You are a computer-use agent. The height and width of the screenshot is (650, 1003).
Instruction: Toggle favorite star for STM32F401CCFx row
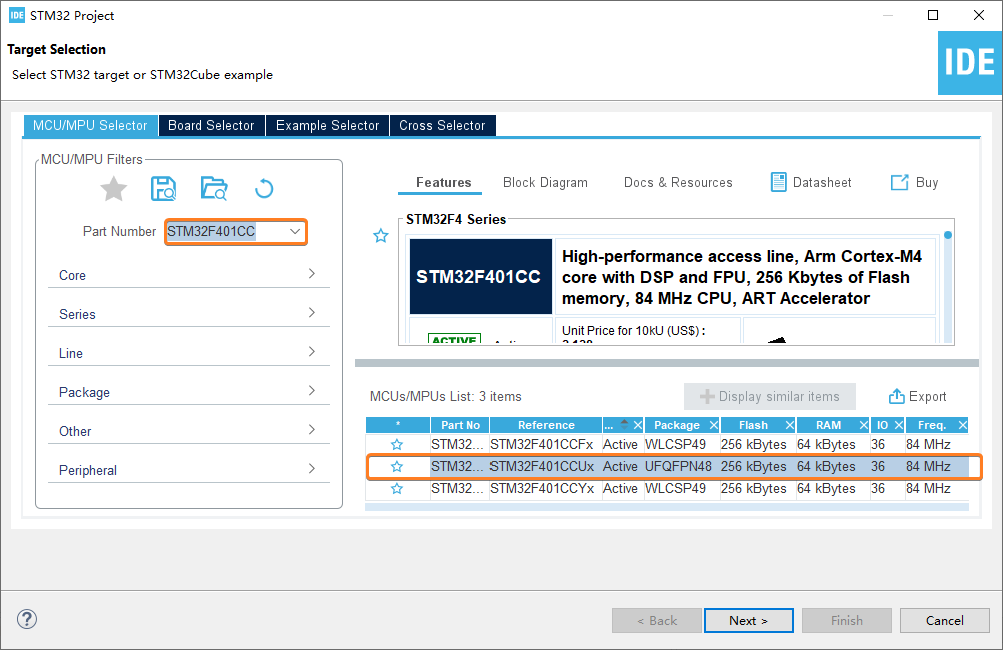397,445
